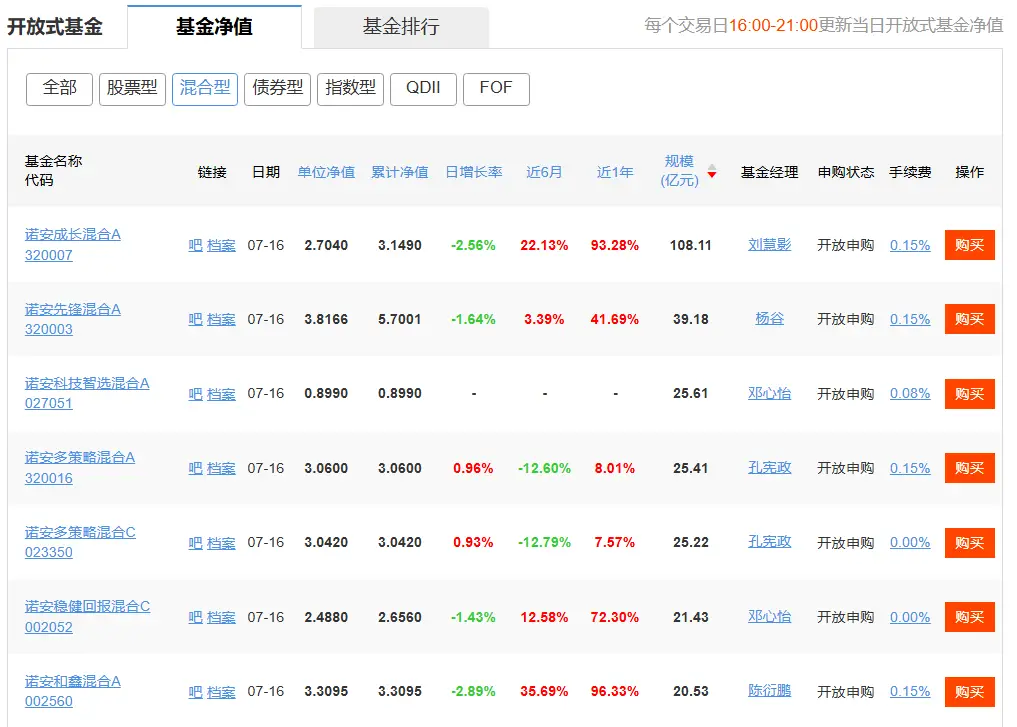Open fund 诺安和鑫混合A
The height and width of the screenshot is (727, 1017).
(73, 681)
